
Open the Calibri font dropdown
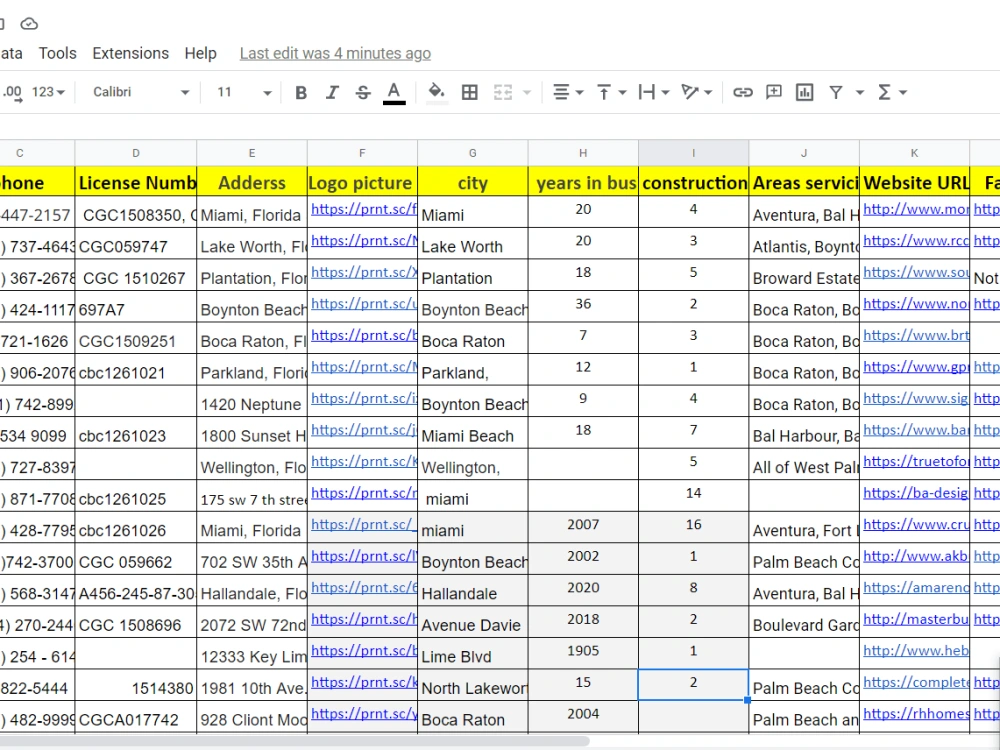point(141,92)
